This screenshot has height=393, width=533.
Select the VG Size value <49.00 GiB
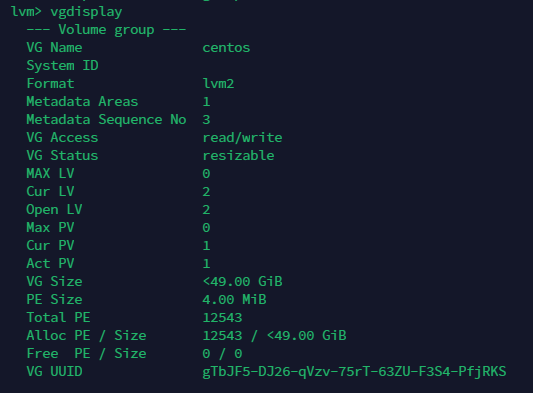242,281
